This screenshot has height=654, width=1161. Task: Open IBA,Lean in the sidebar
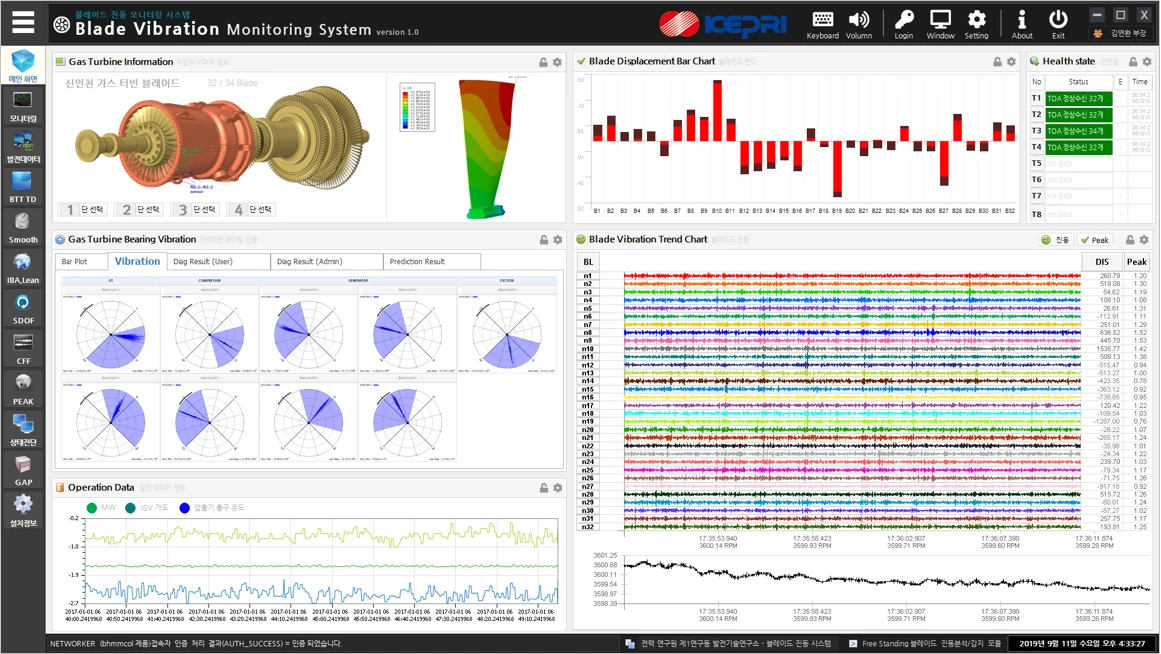click(x=23, y=268)
